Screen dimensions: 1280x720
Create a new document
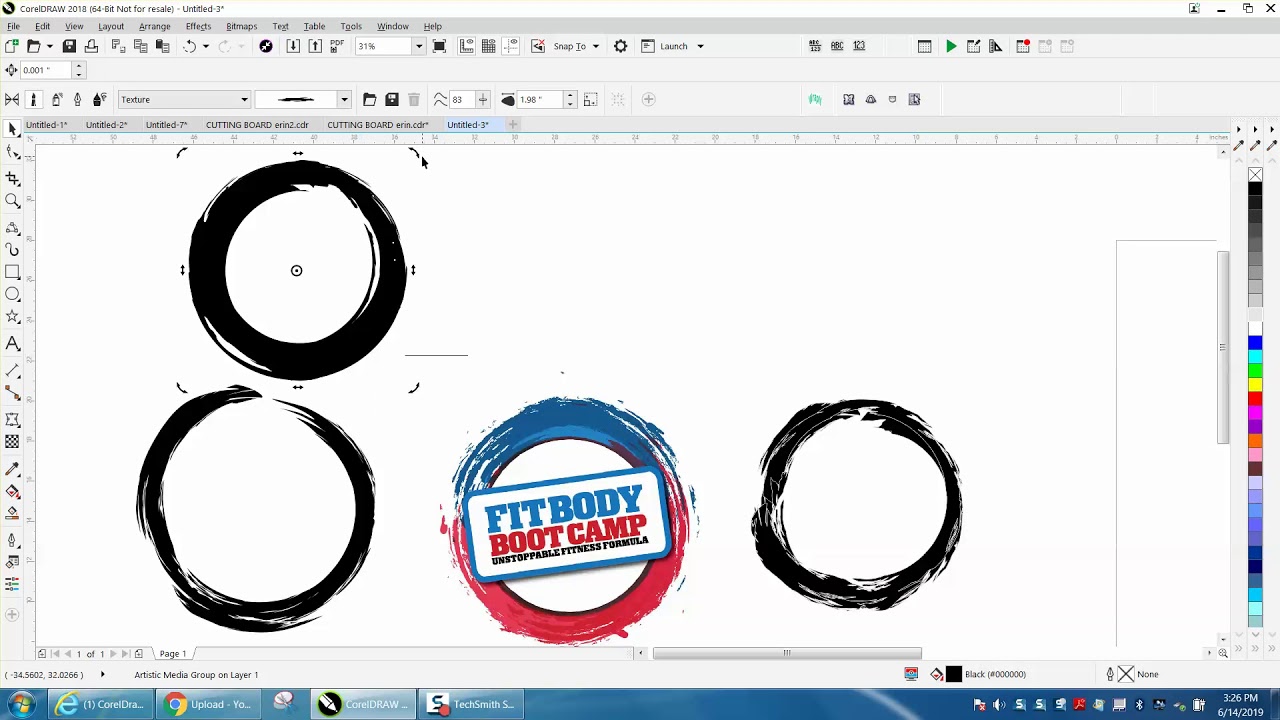(11, 46)
